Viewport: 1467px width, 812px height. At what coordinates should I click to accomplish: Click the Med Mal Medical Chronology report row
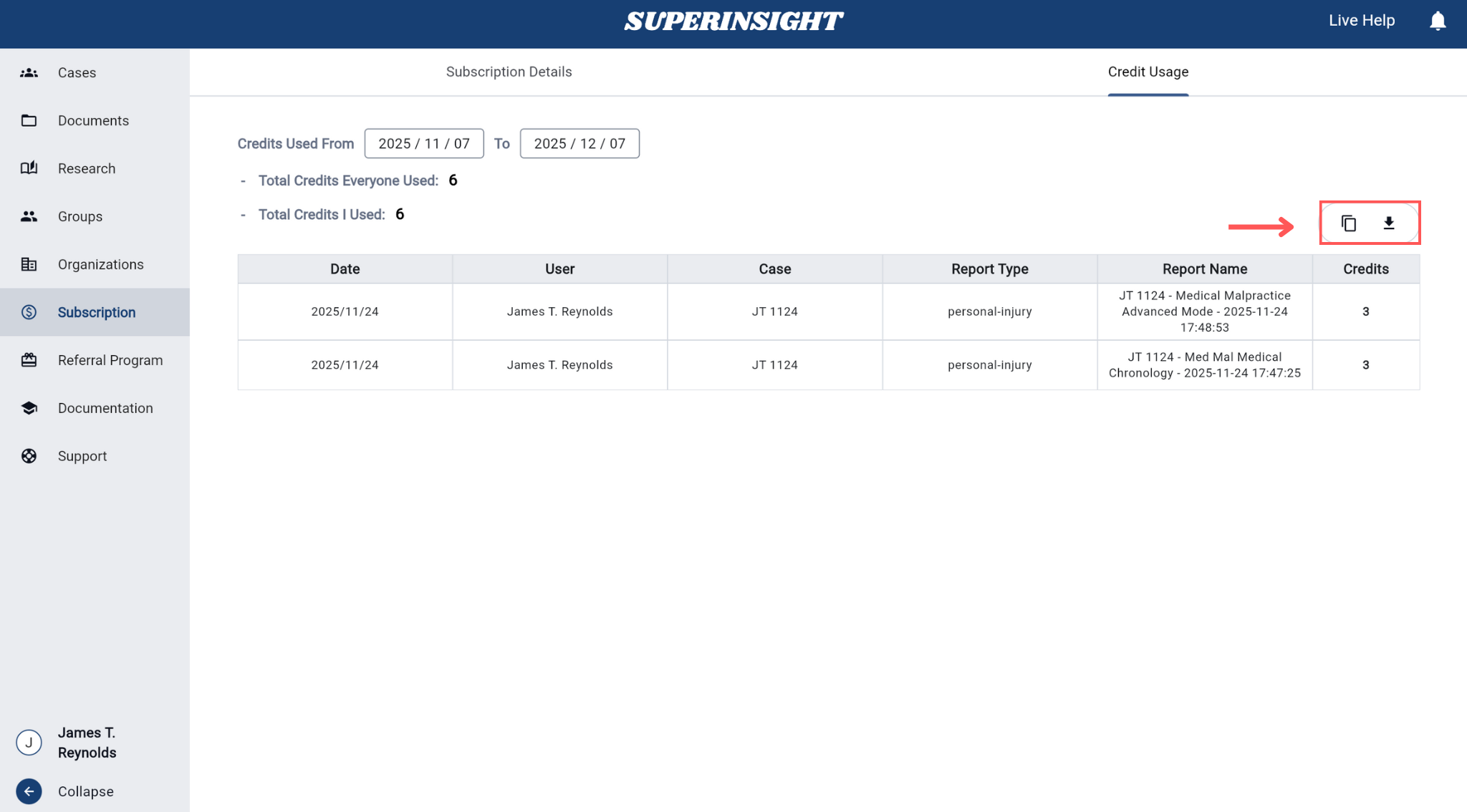[x=1204, y=365]
